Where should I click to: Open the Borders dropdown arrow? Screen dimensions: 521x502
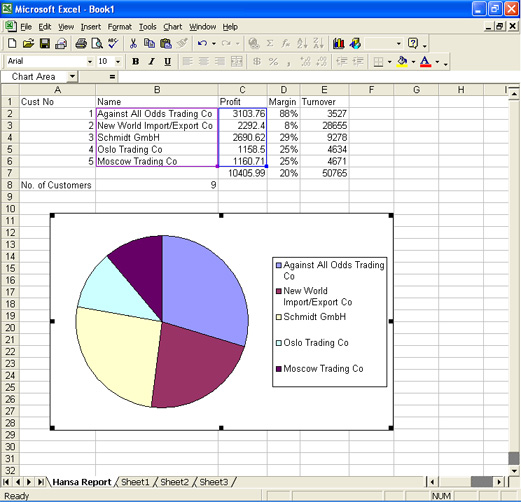pyautogui.click(x=389, y=62)
